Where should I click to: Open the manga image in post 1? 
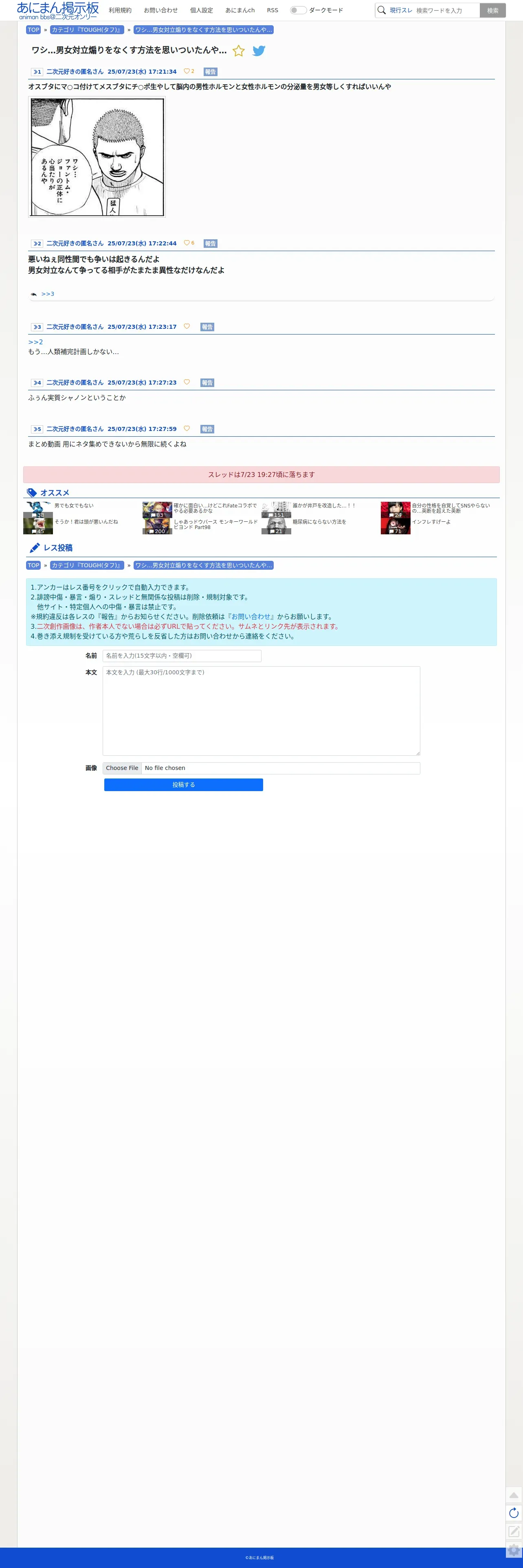click(x=97, y=157)
